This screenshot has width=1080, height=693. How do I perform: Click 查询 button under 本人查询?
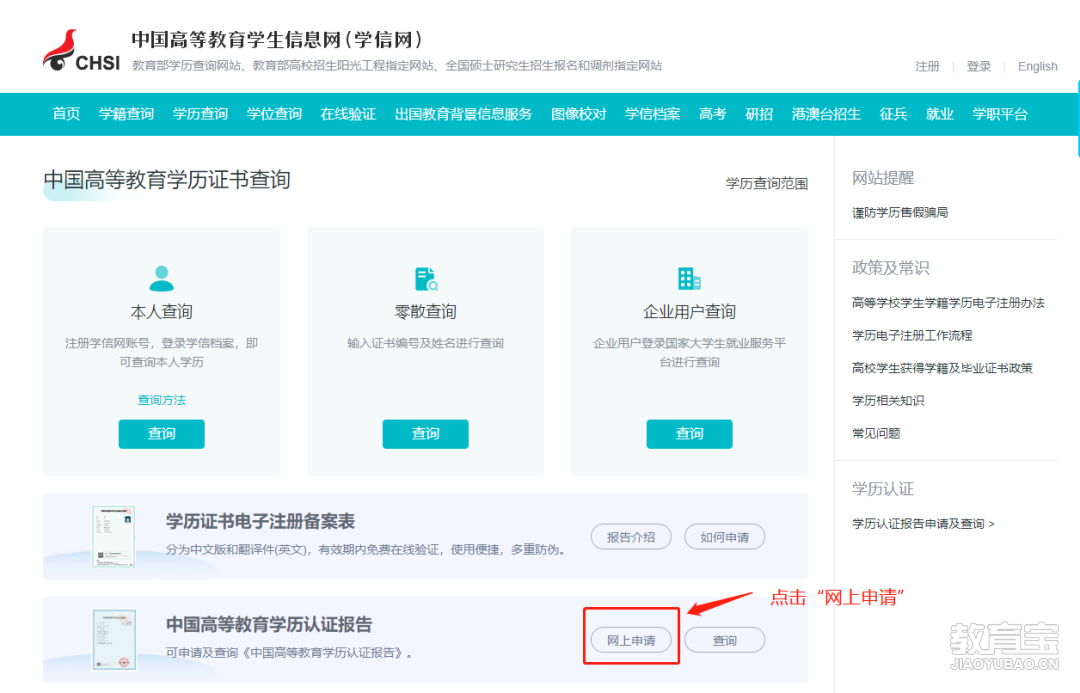tap(161, 434)
